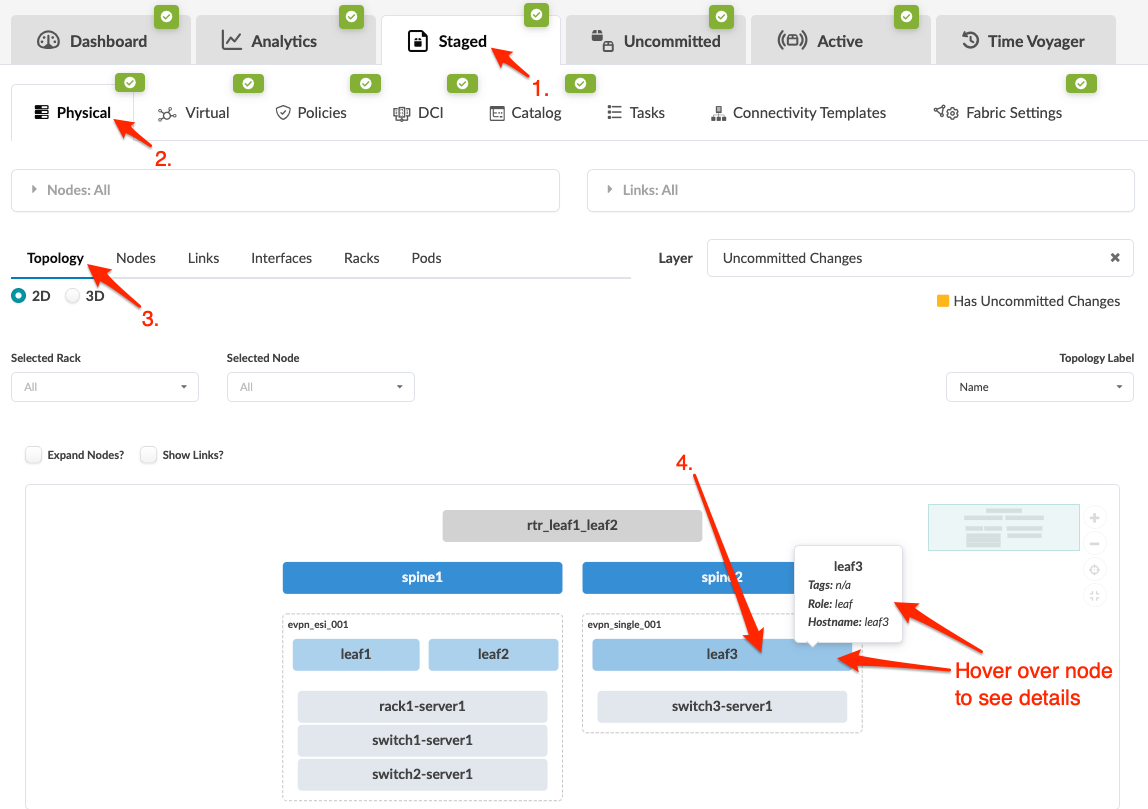Click the switch3-server1 node
The height and width of the screenshot is (809, 1148).
[722, 707]
